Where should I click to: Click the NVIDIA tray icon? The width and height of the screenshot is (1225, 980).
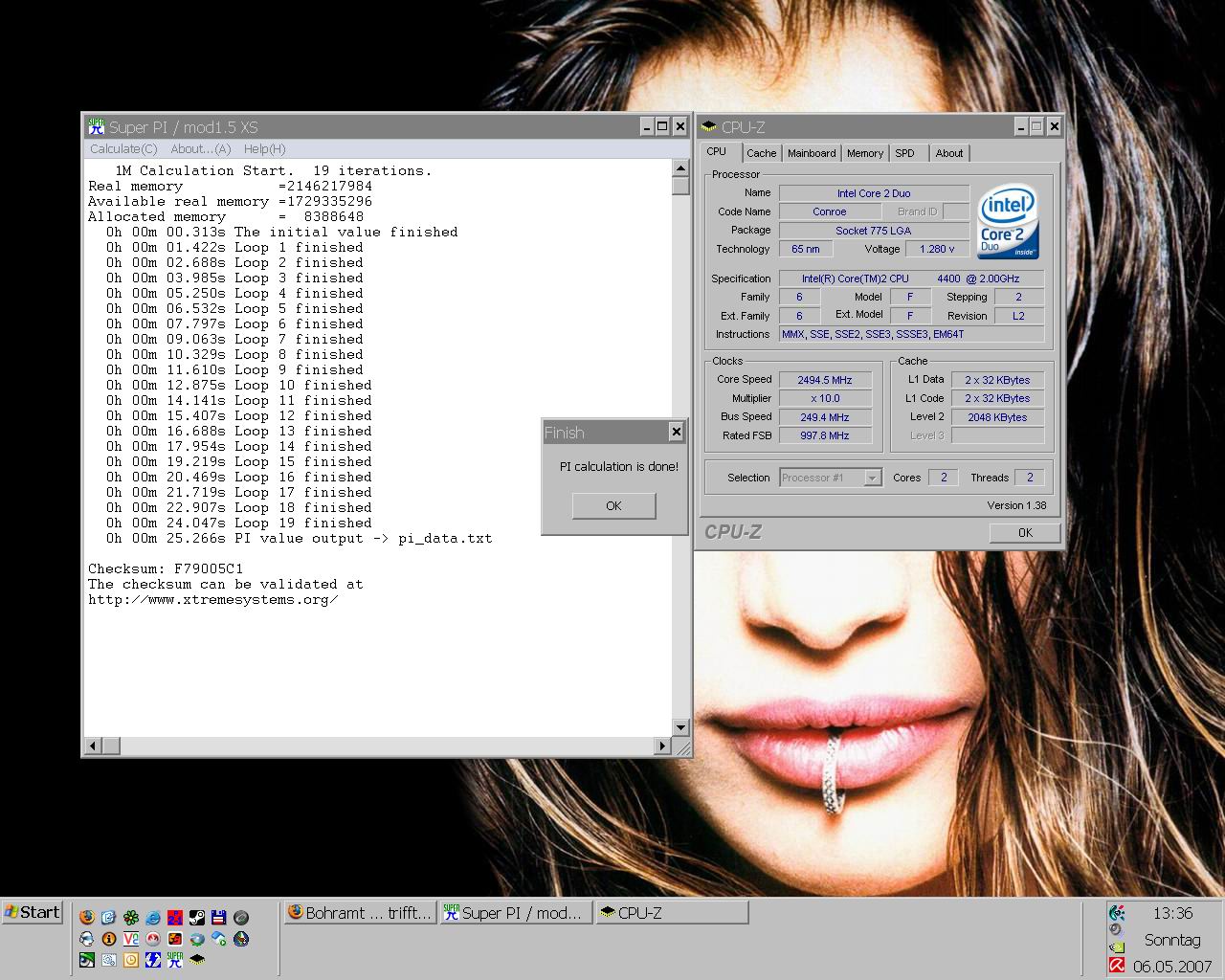coord(1117,947)
